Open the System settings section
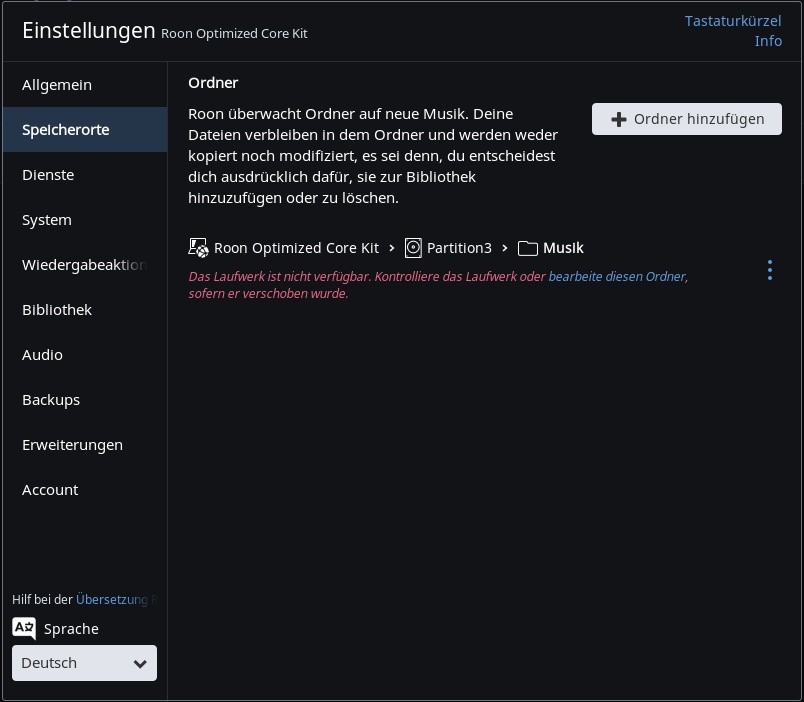804x702 pixels. point(47,220)
